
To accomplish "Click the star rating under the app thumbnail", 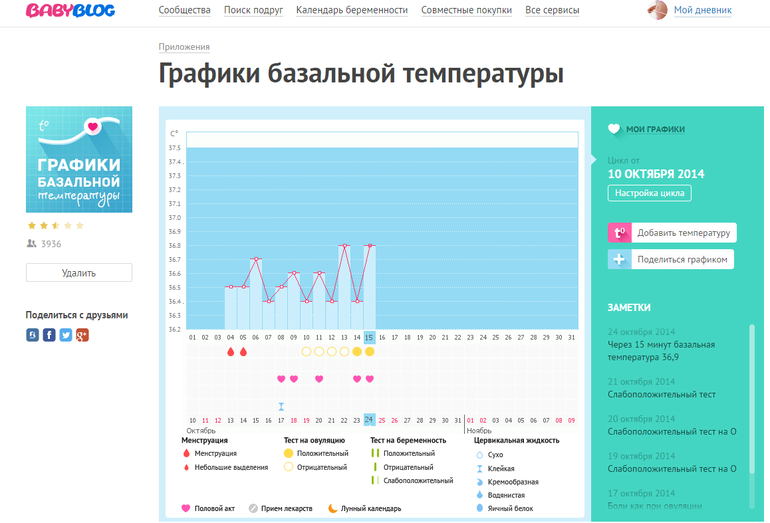I will tap(55, 226).
